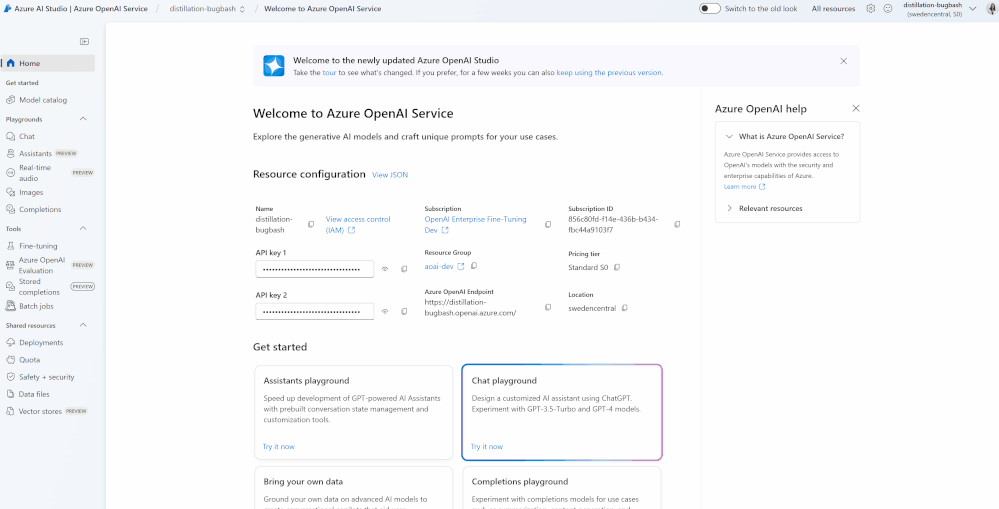Collapse the left navigation sidebar icon
This screenshot has width=999, height=509.
pyautogui.click(x=84, y=41)
